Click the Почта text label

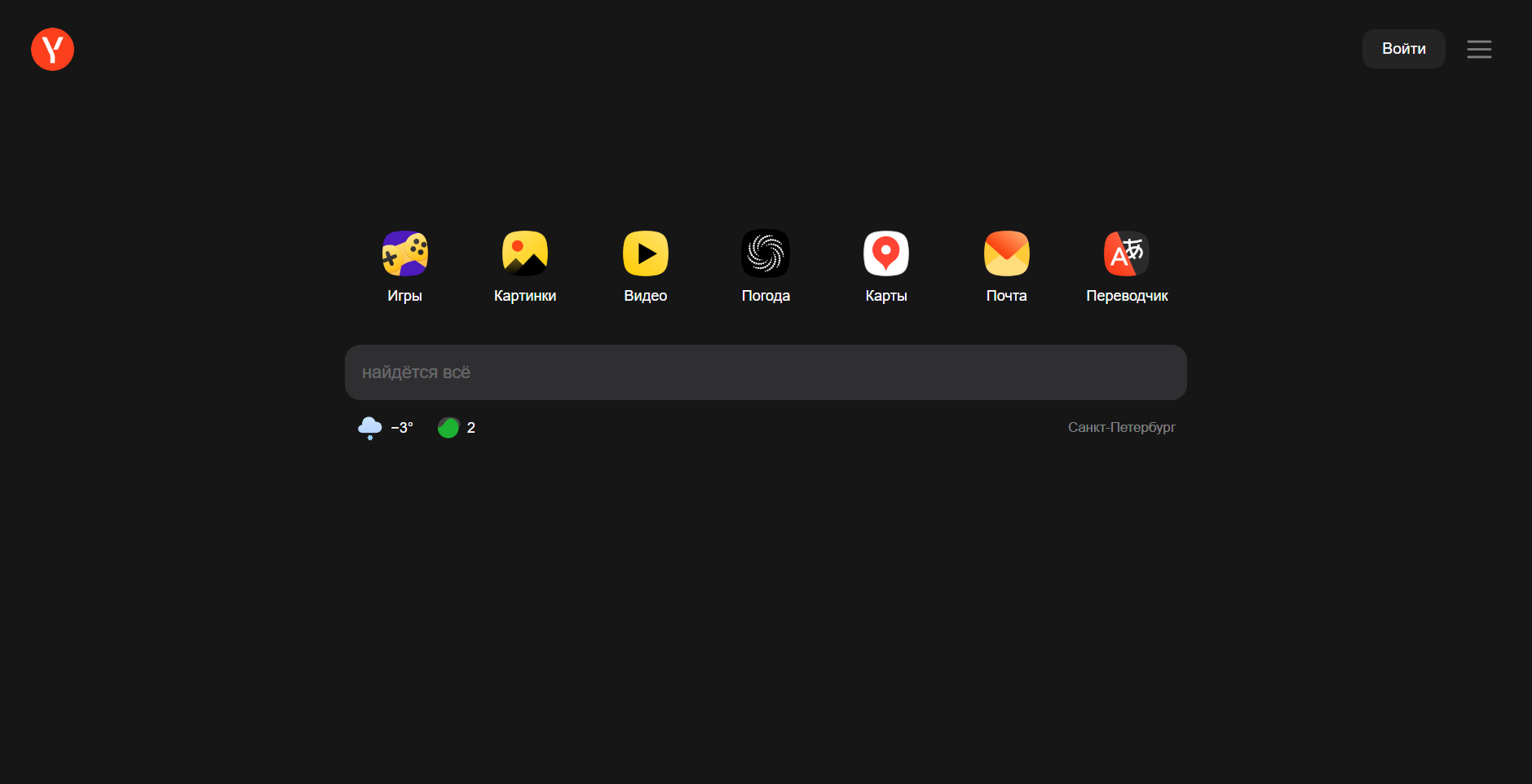1006,296
